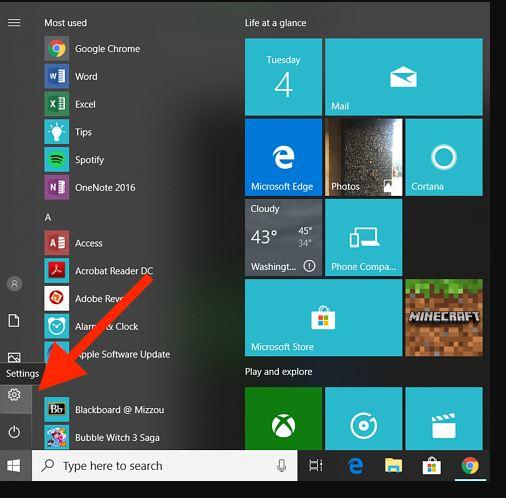Click the Most used heading
Image resolution: width=506 pixels, height=498 pixels.
pyautogui.click(x=66, y=23)
